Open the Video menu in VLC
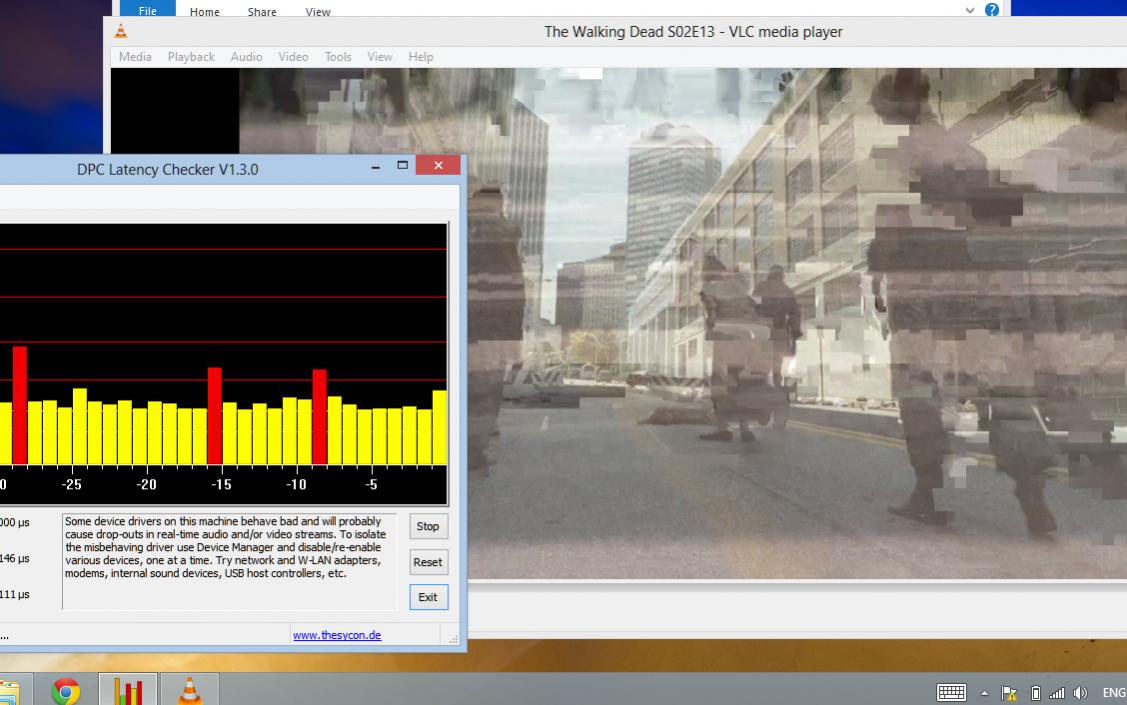This screenshot has height=705, width=1127. point(293,57)
